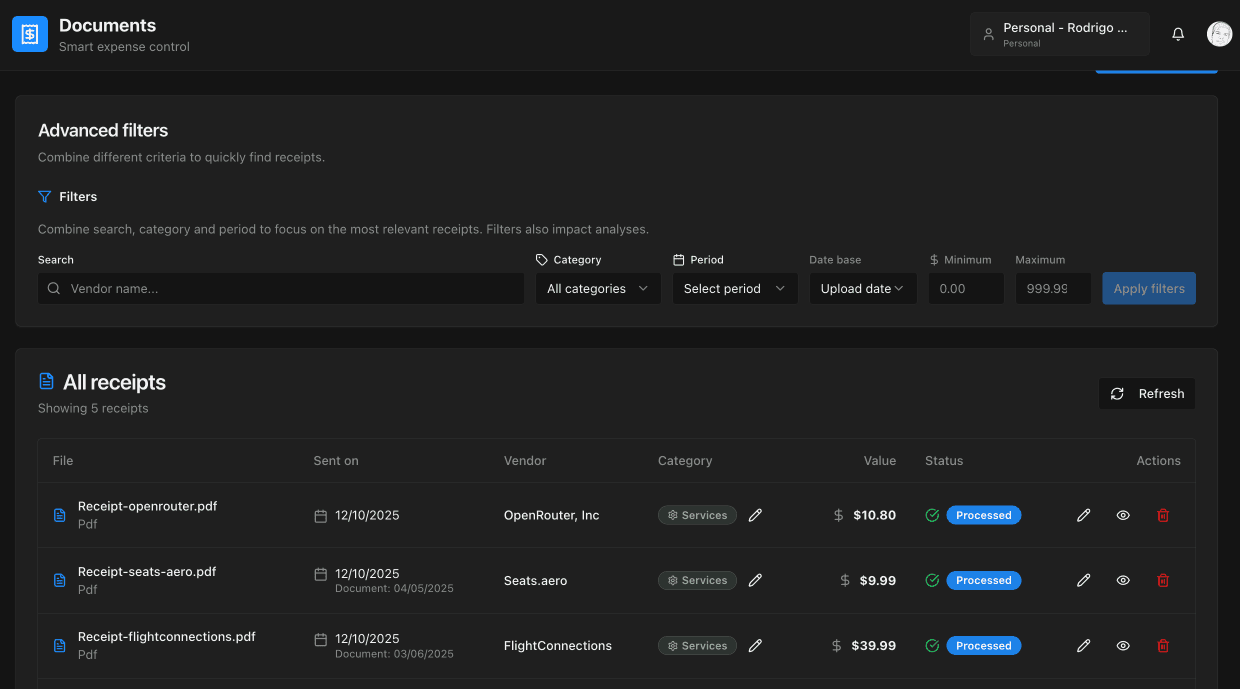1240x689 pixels.
Task: Click the Processed status badge for FlightConnections
Action: coord(984,645)
